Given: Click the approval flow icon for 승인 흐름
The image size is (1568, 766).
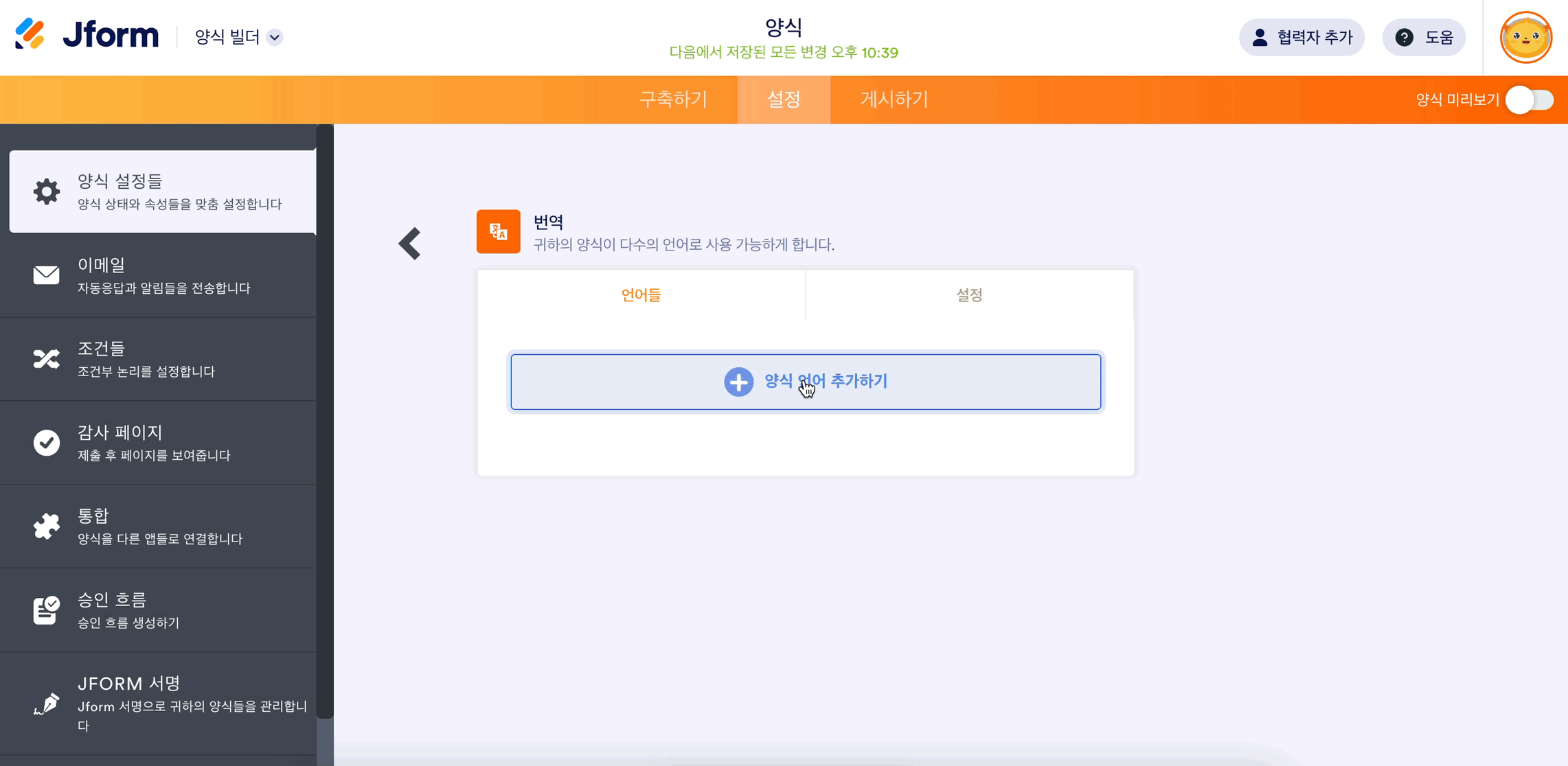Looking at the screenshot, I should (47, 610).
